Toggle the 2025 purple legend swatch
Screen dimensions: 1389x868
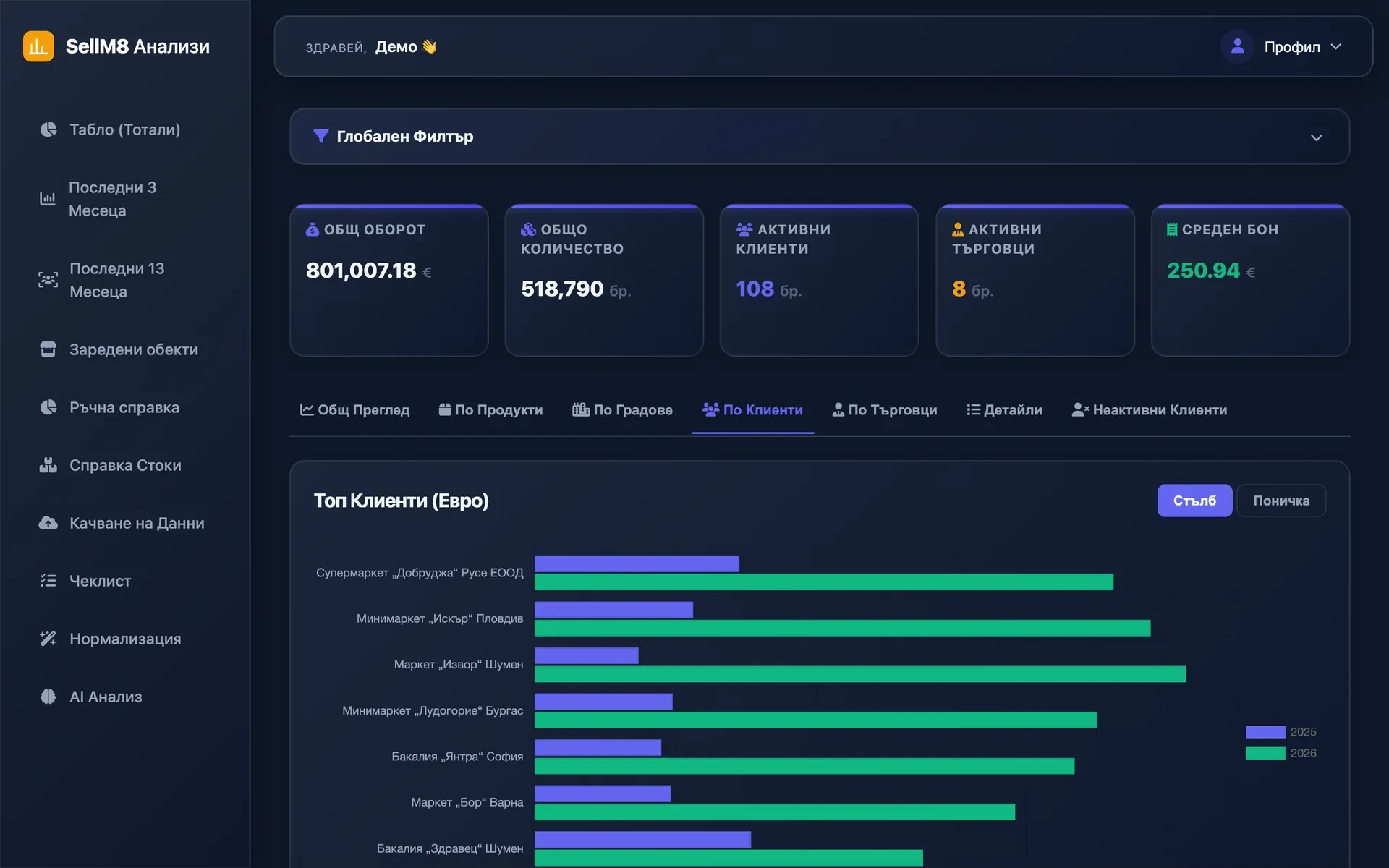click(1265, 732)
